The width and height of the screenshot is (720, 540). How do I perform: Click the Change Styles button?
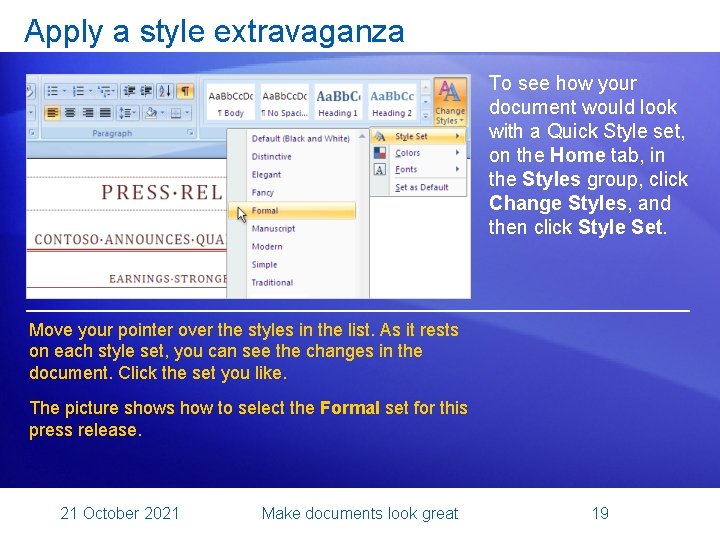pyautogui.click(x=450, y=102)
